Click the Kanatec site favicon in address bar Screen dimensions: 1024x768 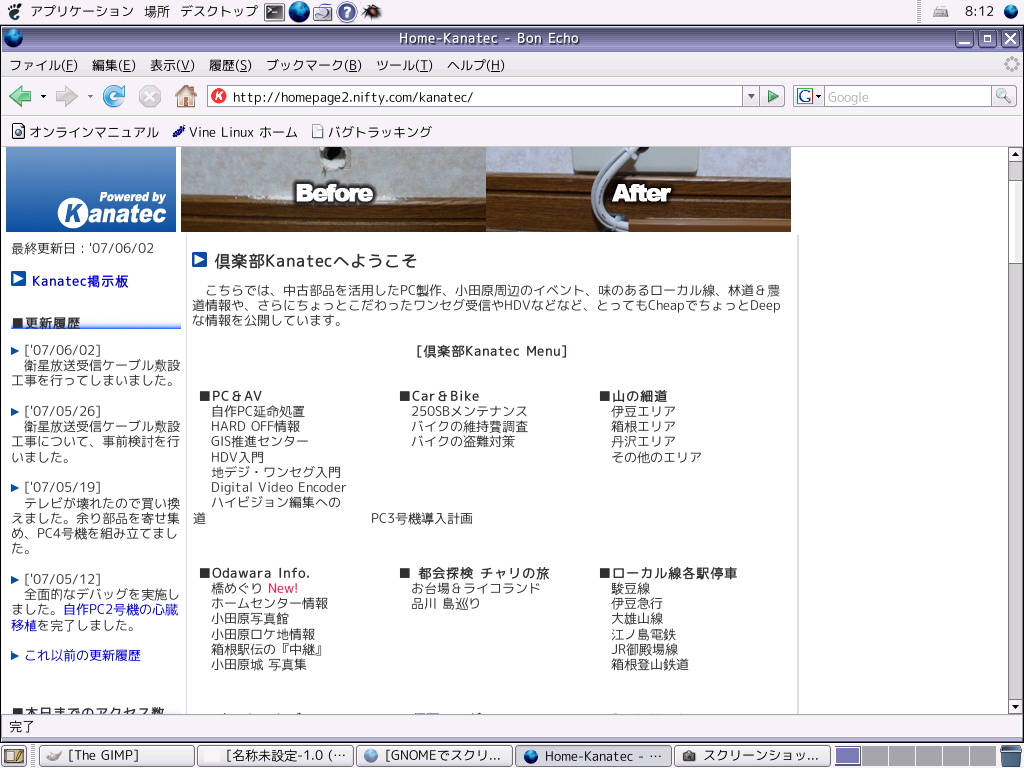tap(219, 97)
